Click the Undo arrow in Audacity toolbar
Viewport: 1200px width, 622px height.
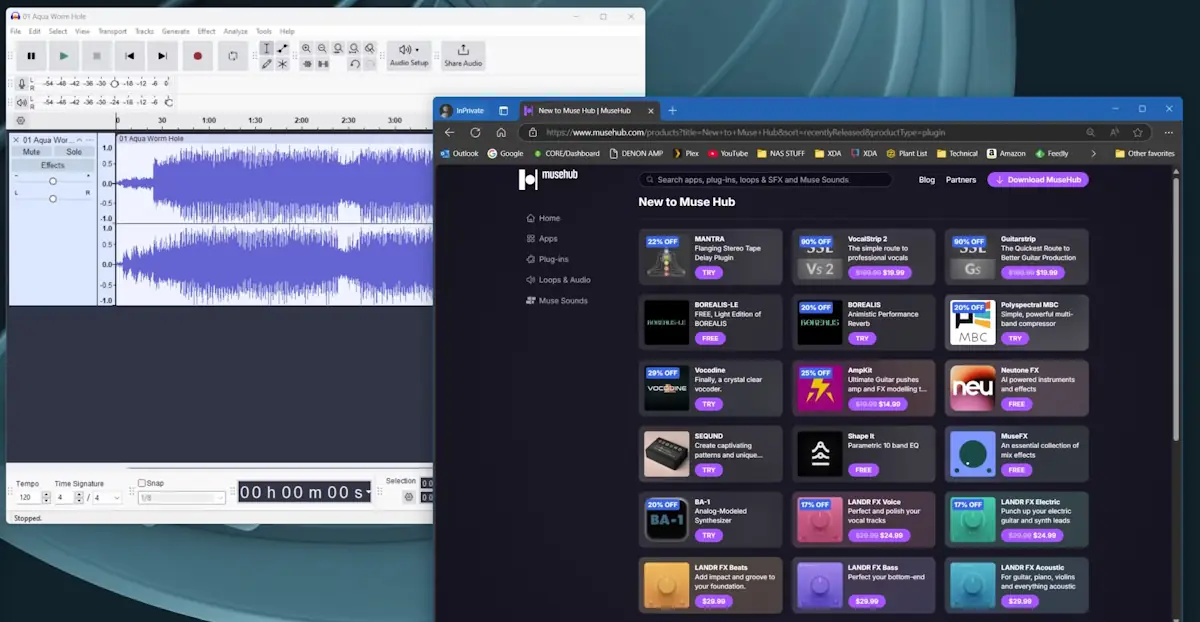click(x=354, y=64)
